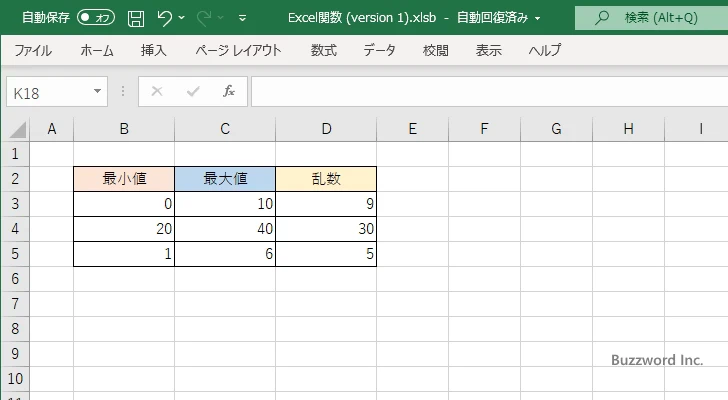Select cell D4 containing 30

tap(326, 229)
